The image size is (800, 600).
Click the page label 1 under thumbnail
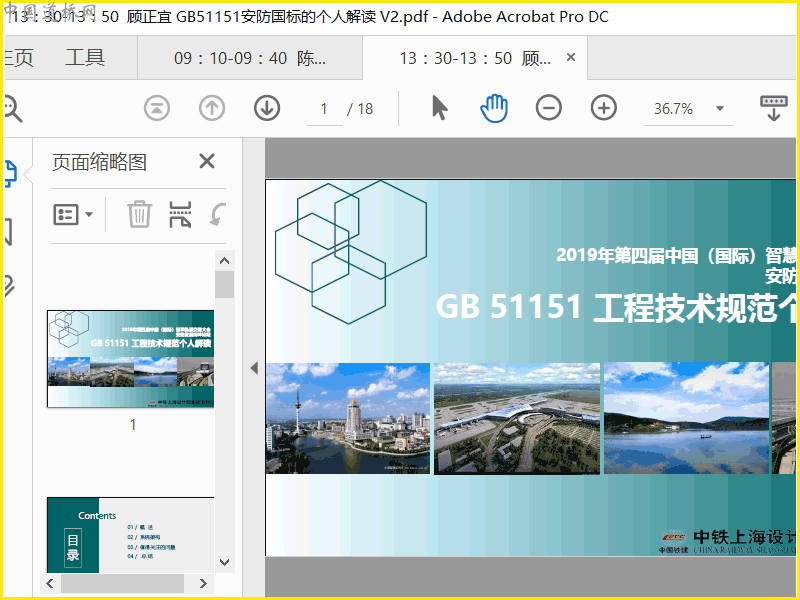pyautogui.click(x=133, y=424)
